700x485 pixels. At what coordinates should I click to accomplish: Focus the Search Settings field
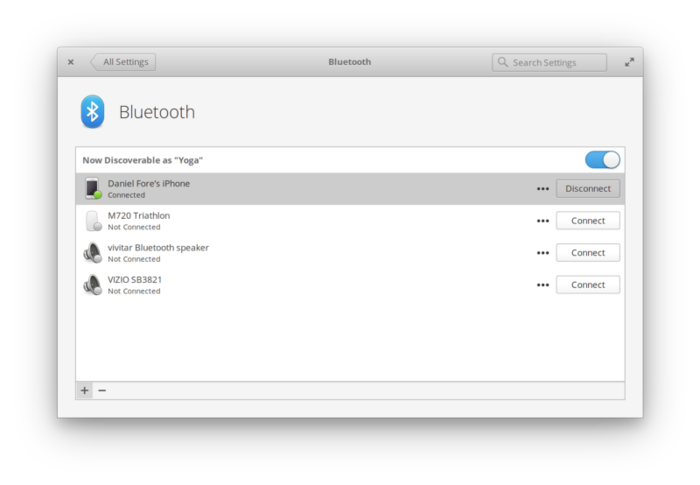[550, 63]
